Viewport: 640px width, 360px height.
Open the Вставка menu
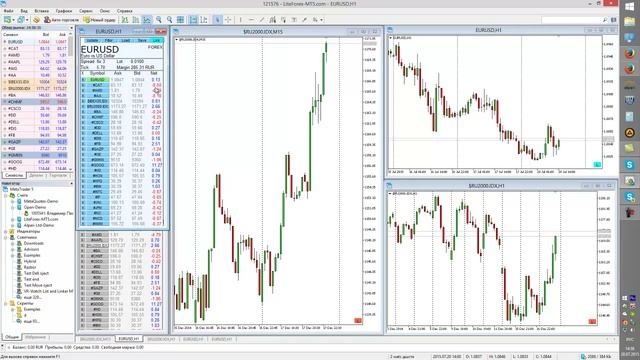pos(42,11)
